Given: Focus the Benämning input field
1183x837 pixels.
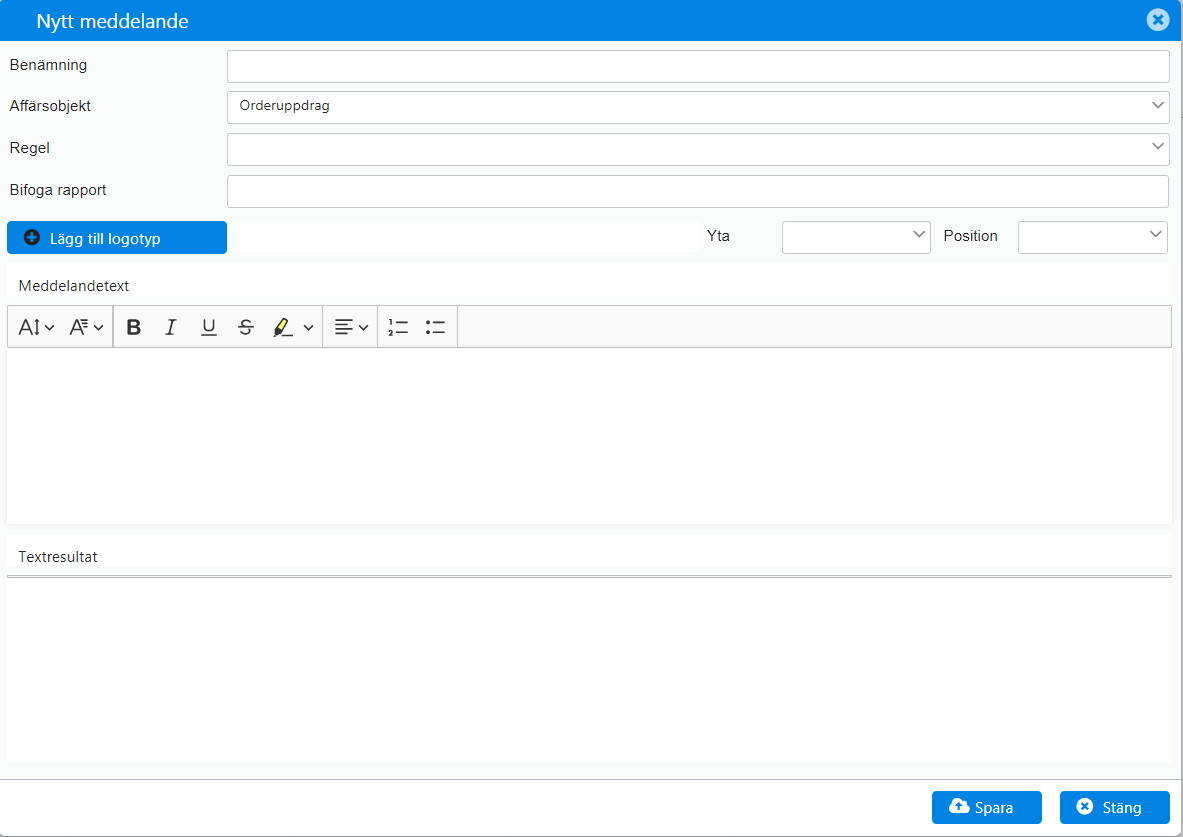Looking at the screenshot, I should coord(698,66).
